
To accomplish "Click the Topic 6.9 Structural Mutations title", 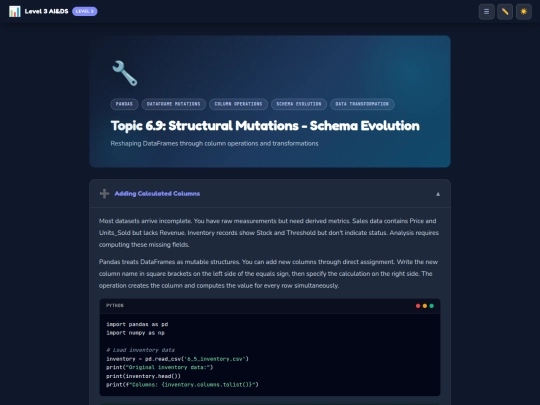I will [265, 126].
